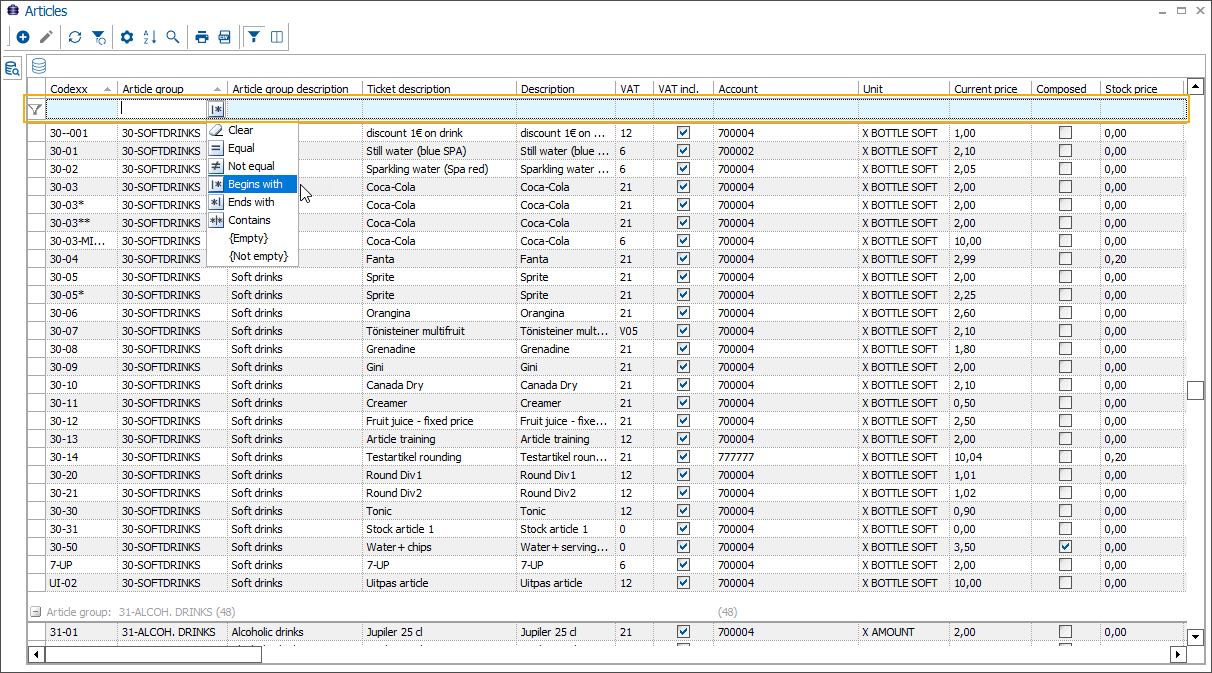
Task: Toggle VAT incl. on the Jupiler 25 cl row
Action: coord(682,631)
